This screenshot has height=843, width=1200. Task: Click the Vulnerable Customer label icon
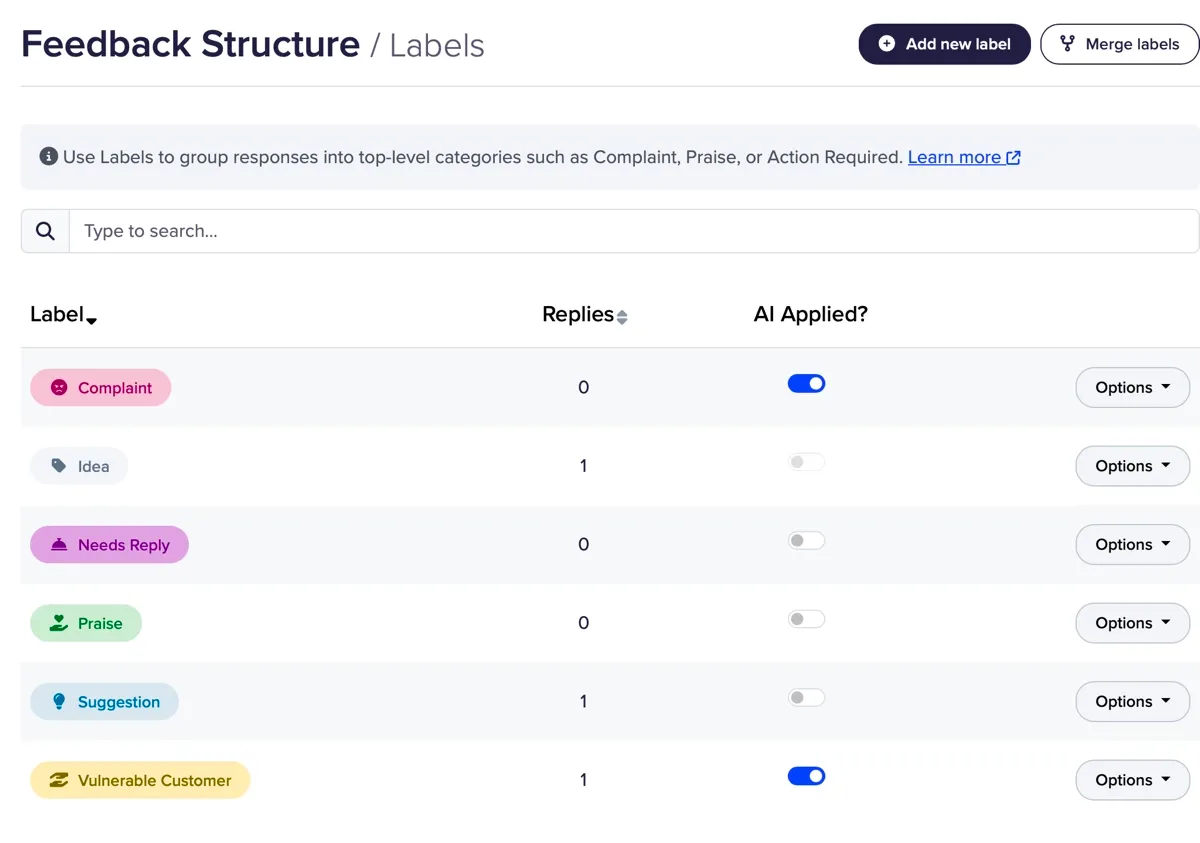58,780
